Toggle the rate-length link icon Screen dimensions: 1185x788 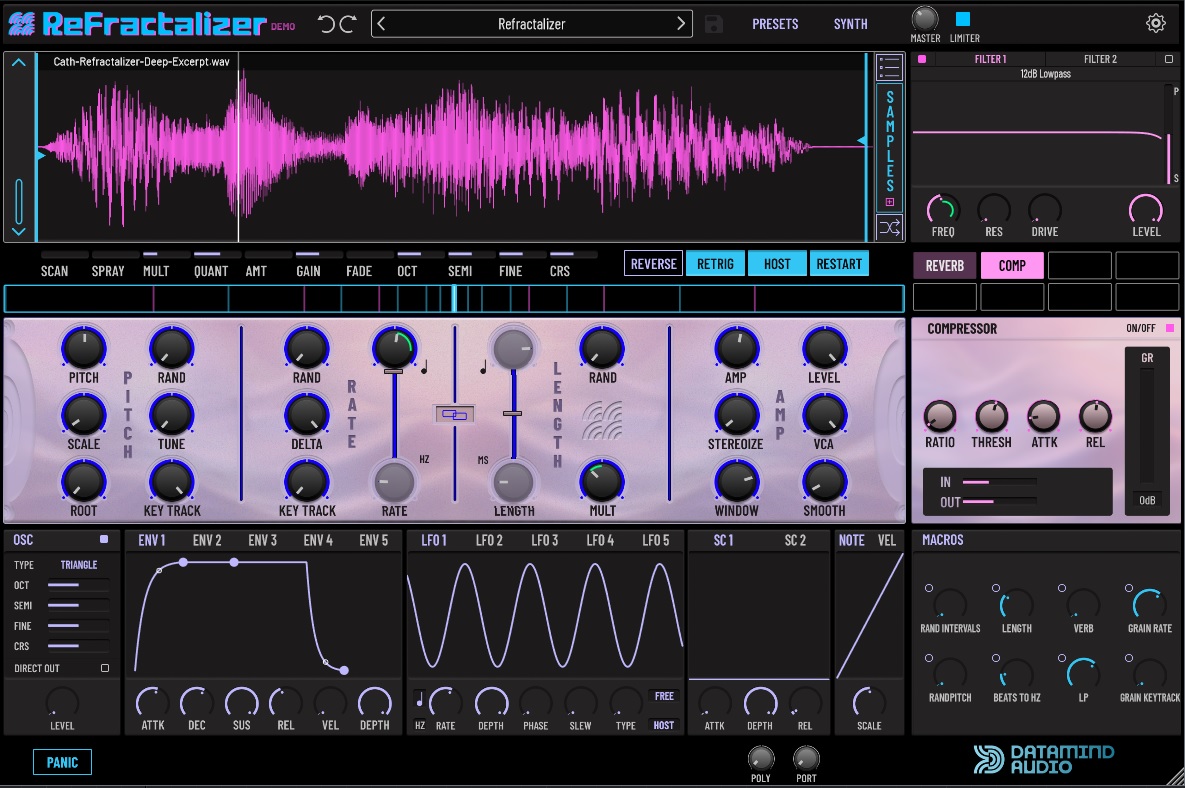pyautogui.click(x=454, y=414)
